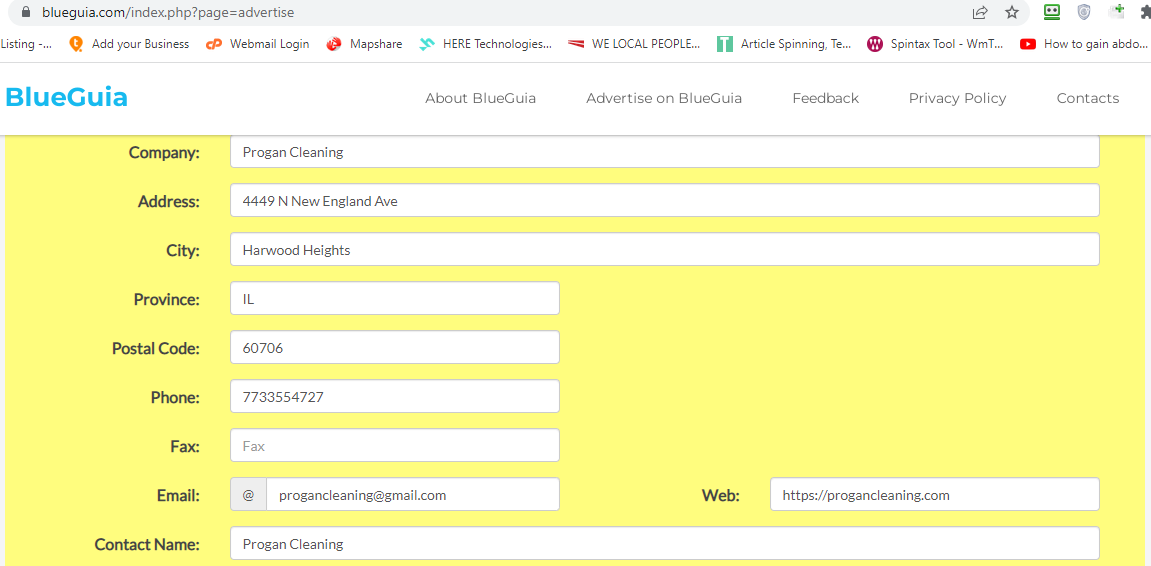The width and height of the screenshot is (1151, 566).
Task: Click the extension icon with green plus
Action: point(1116,11)
